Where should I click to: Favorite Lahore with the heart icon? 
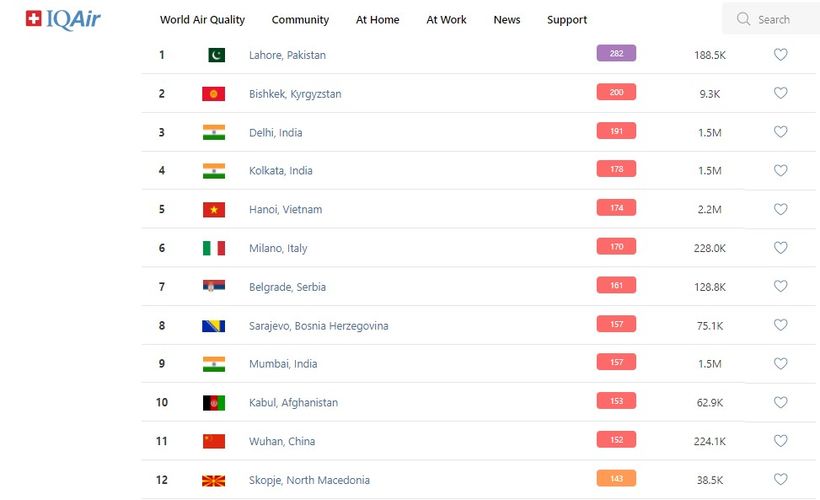point(781,55)
